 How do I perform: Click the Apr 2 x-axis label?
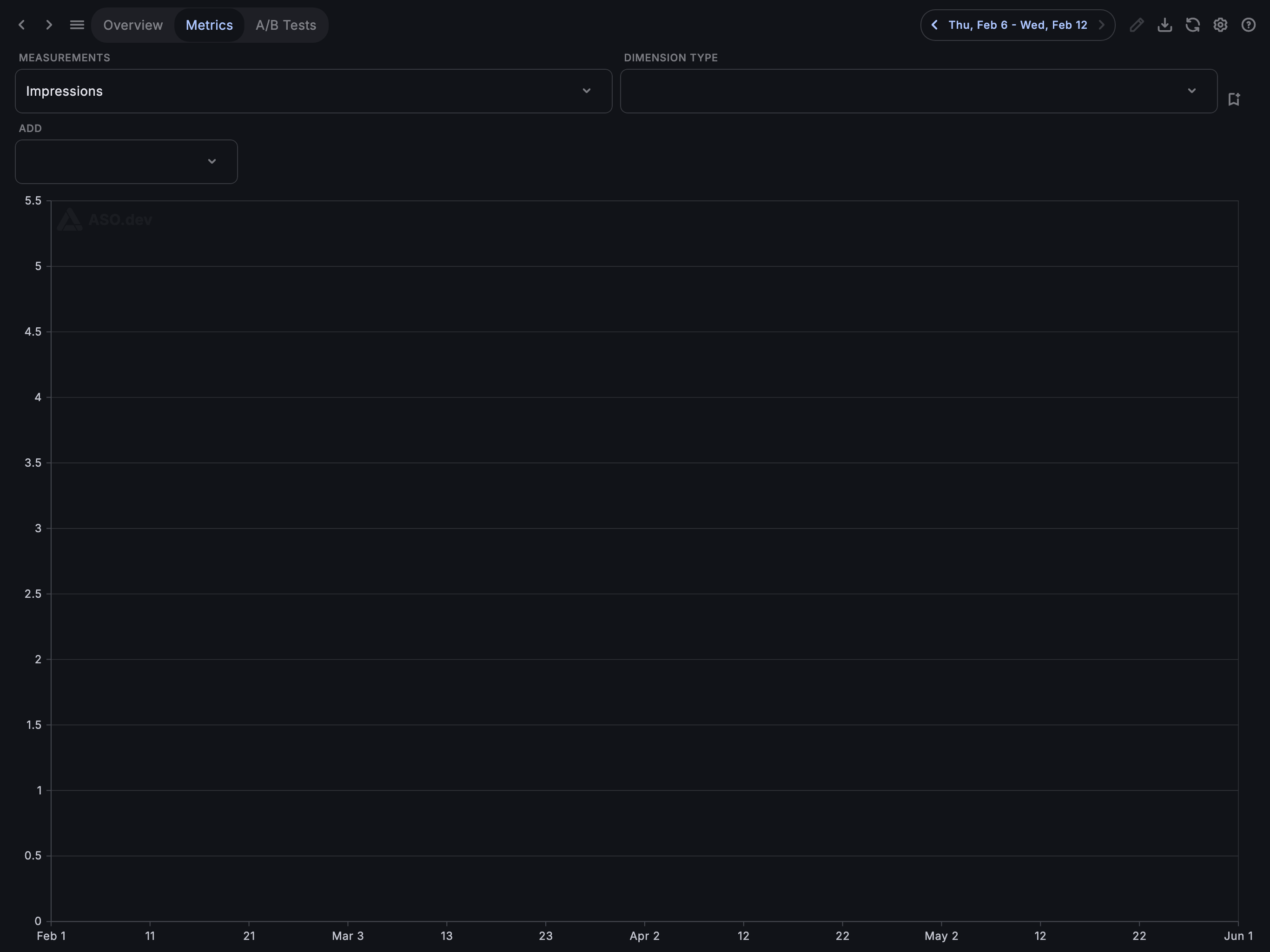644,935
